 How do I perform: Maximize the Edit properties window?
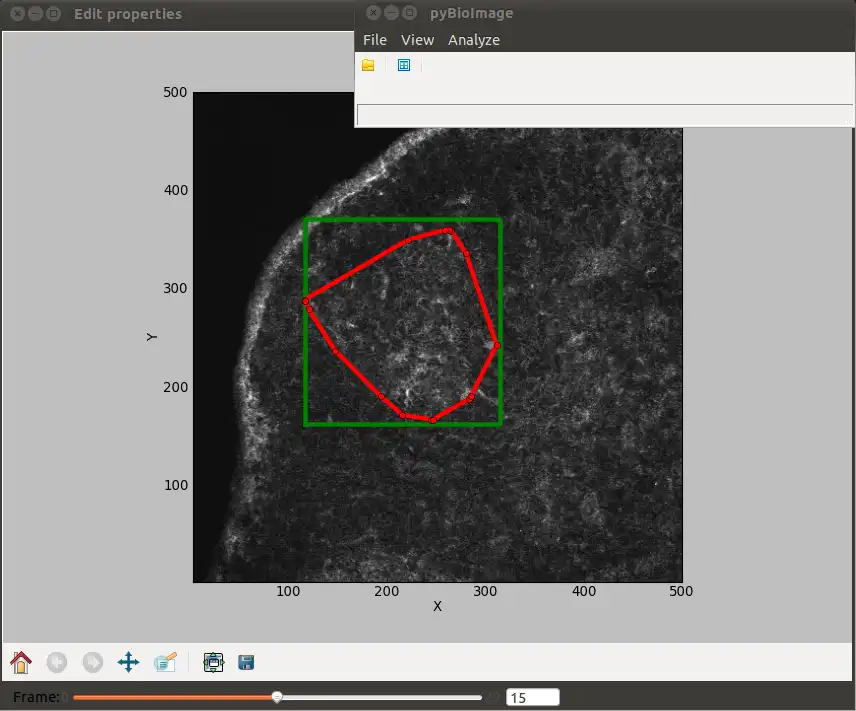(x=54, y=14)
